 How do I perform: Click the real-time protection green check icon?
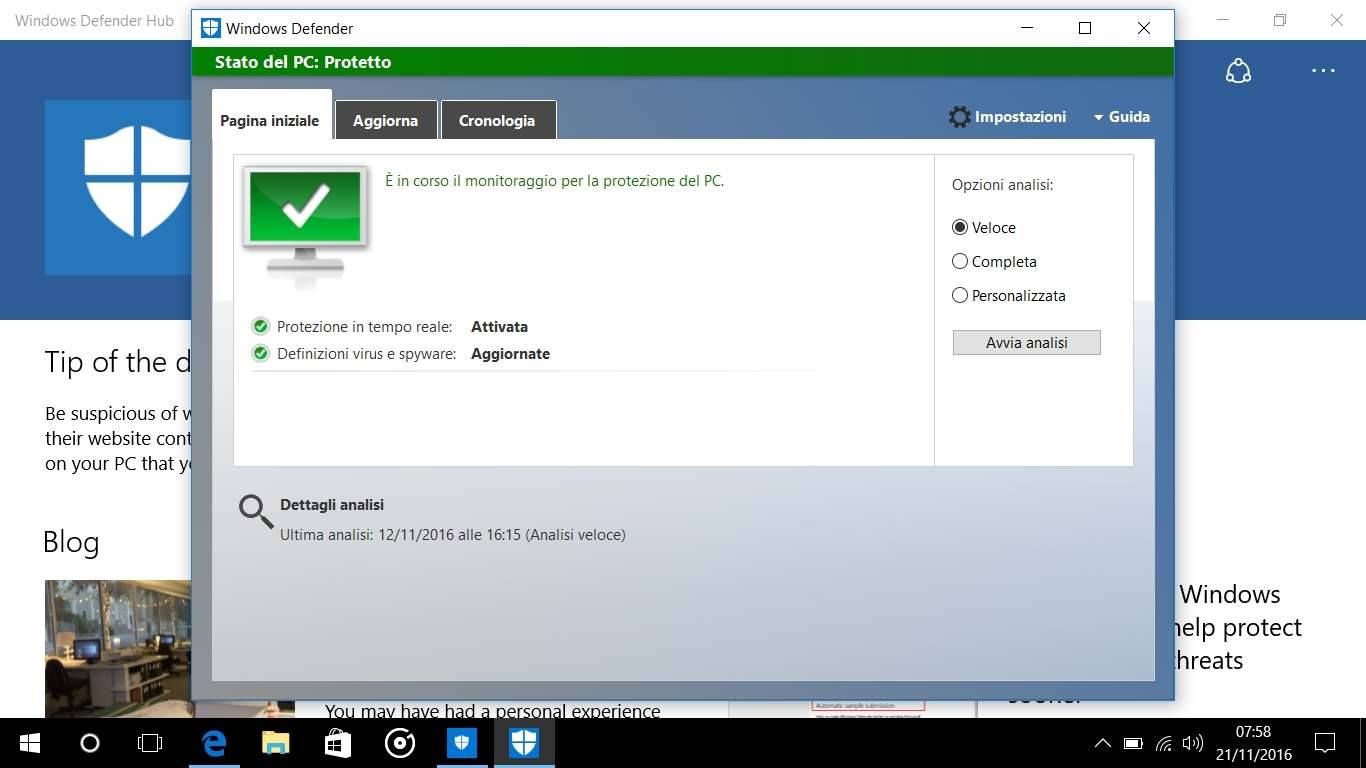[x=261, y=326]
